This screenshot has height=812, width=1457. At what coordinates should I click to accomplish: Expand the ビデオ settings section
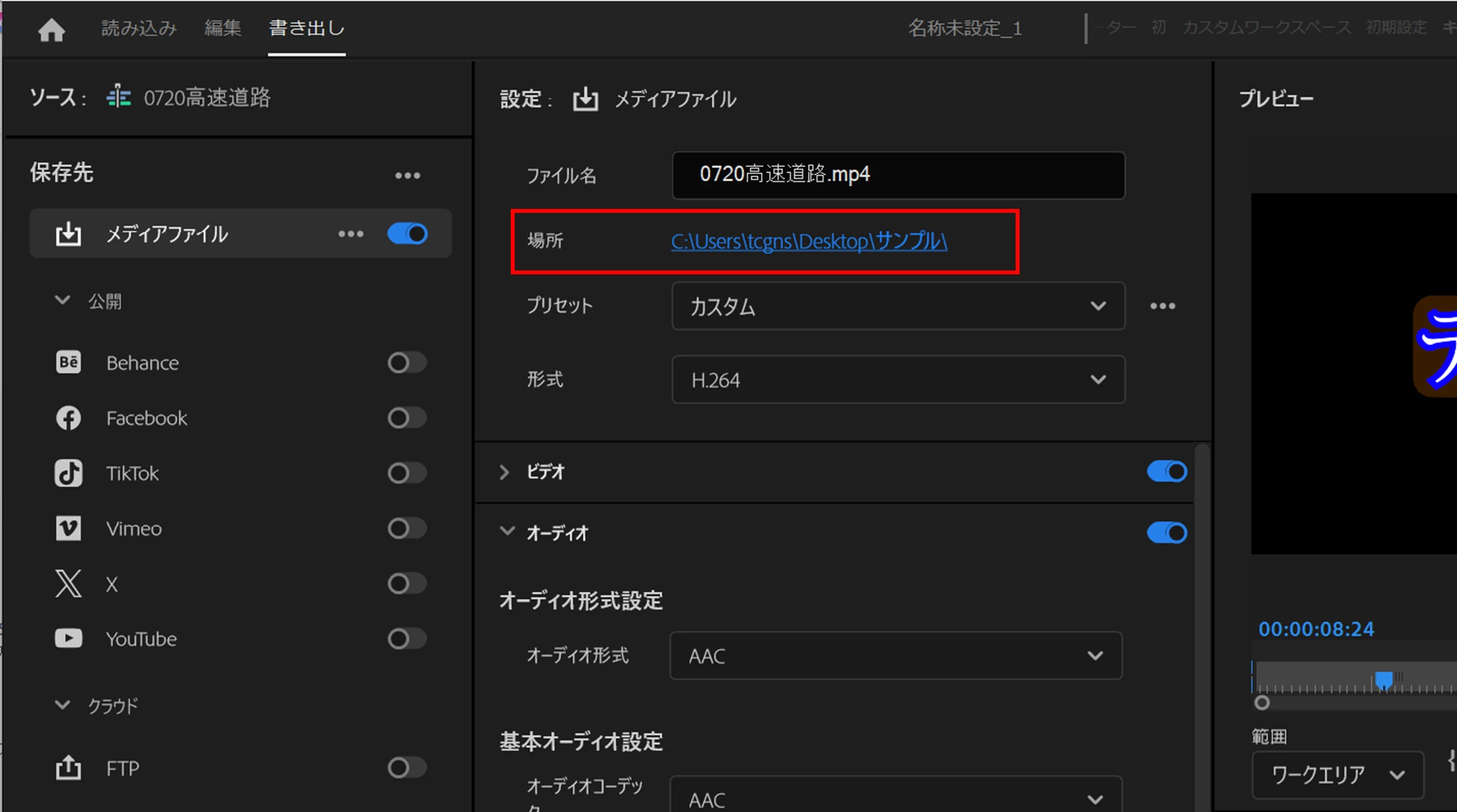point(504,472)
